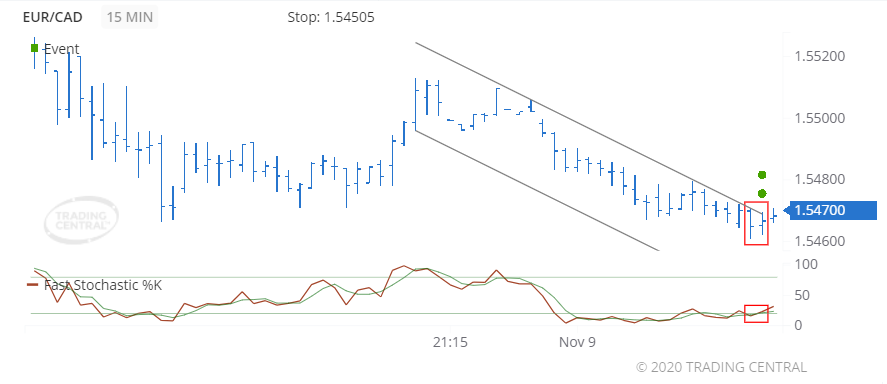Click the upper green event dot
Image resolution: width=887 pixels, height=384 pixels.
pyautogui.click(x=762, y=175)
